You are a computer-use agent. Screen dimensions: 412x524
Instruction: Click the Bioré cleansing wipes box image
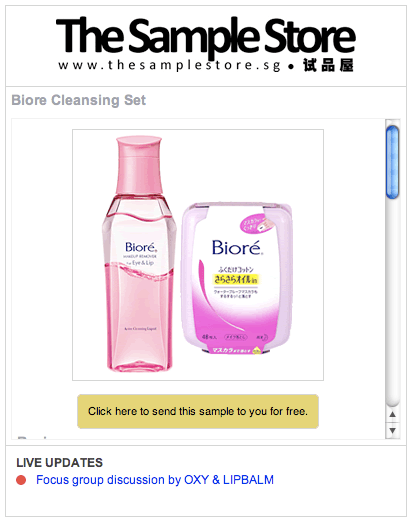tap(237, 278)
